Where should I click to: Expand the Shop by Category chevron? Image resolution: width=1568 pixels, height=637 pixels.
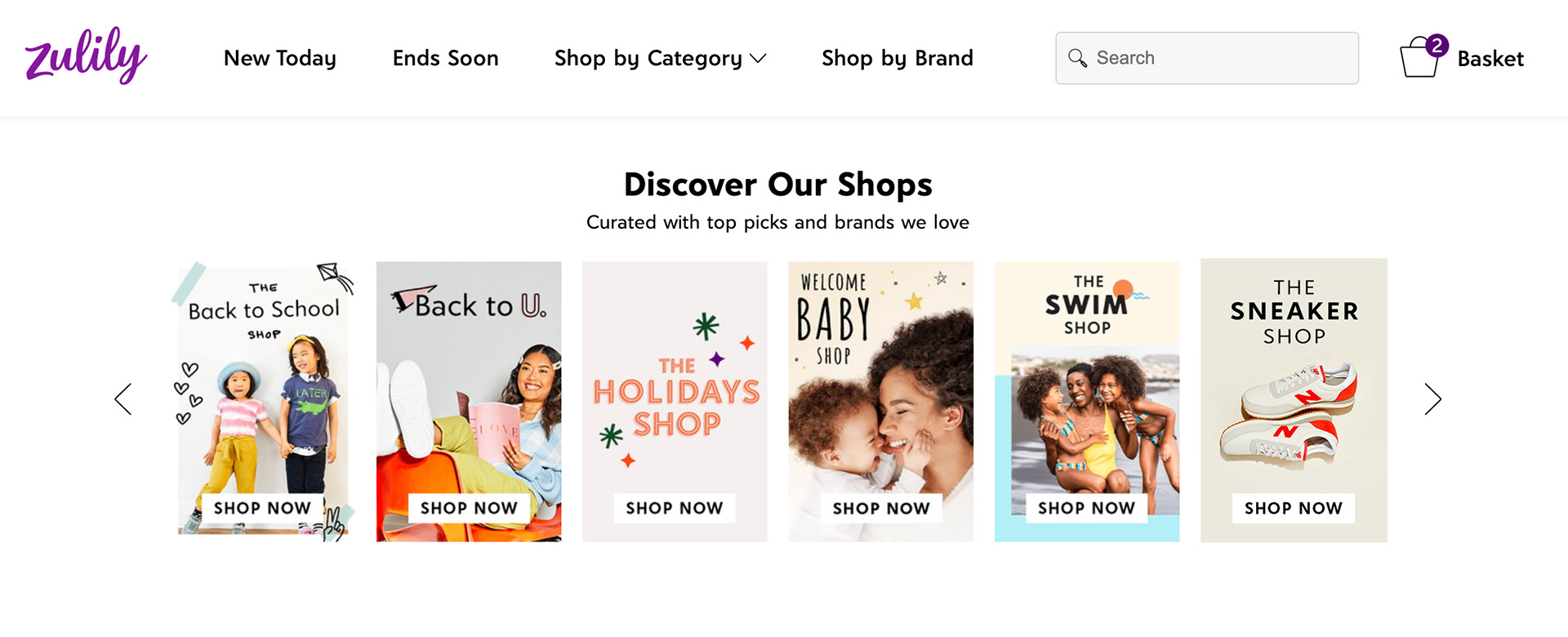click(758, 59)
